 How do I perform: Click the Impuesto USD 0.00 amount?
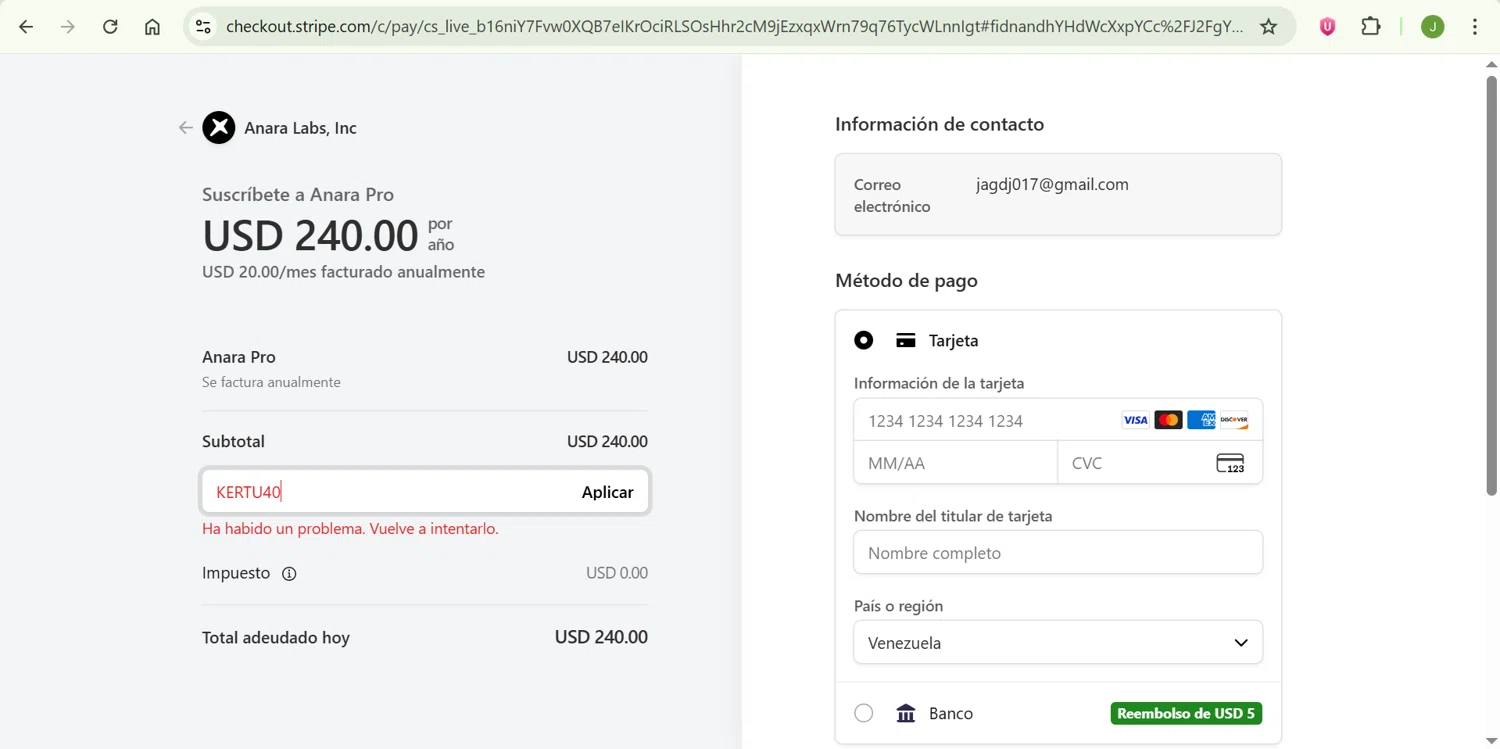pyautogui.click(x=617, y=573)
